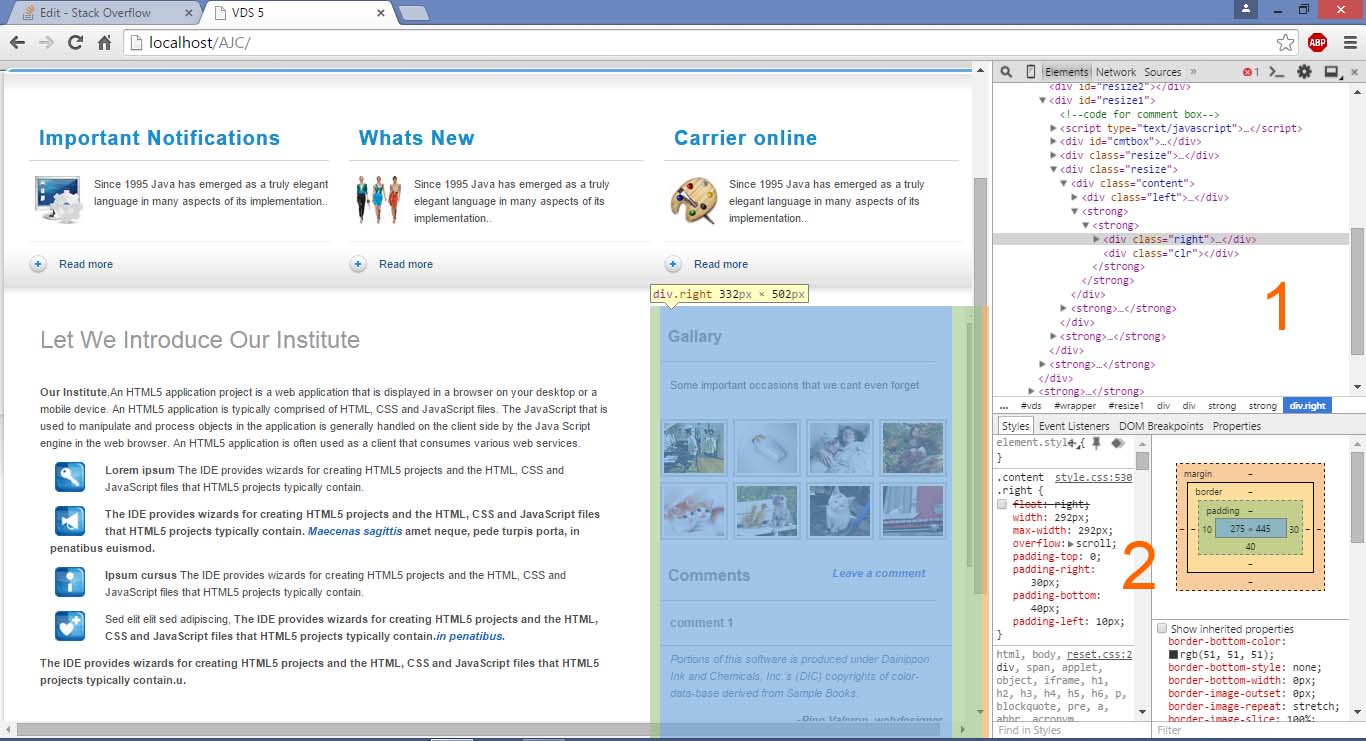Click the key icon beside Lorem ipsum
The width and height of the screenshot is (1366, 741).
[x=70, y=478]
